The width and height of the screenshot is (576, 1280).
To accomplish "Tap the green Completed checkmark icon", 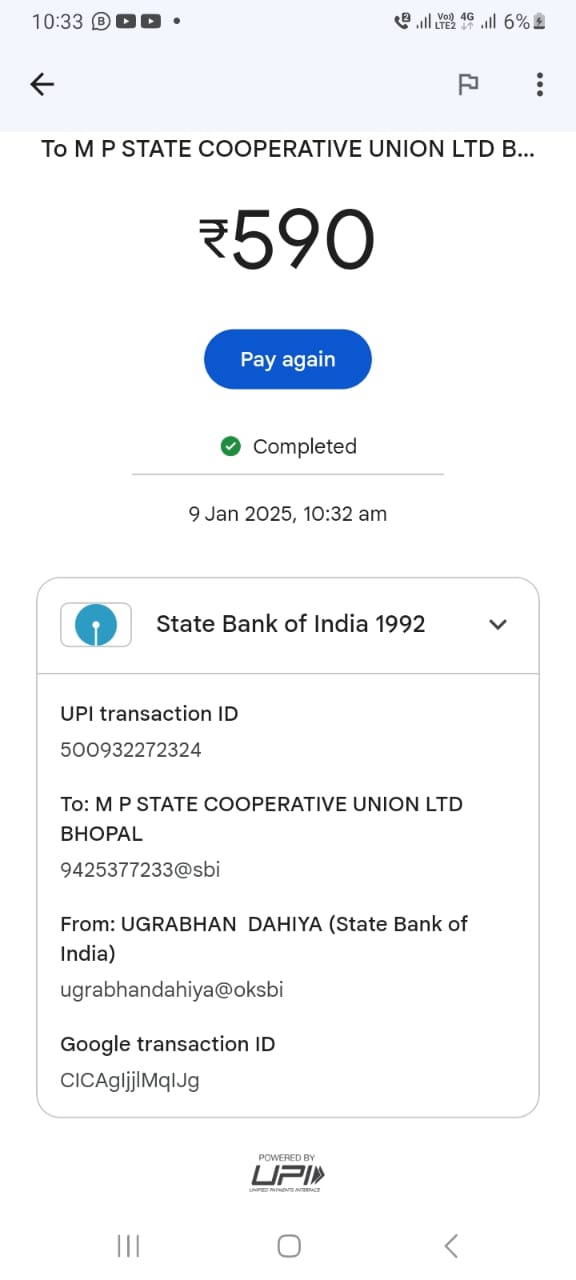I will (x=231, y=446).
